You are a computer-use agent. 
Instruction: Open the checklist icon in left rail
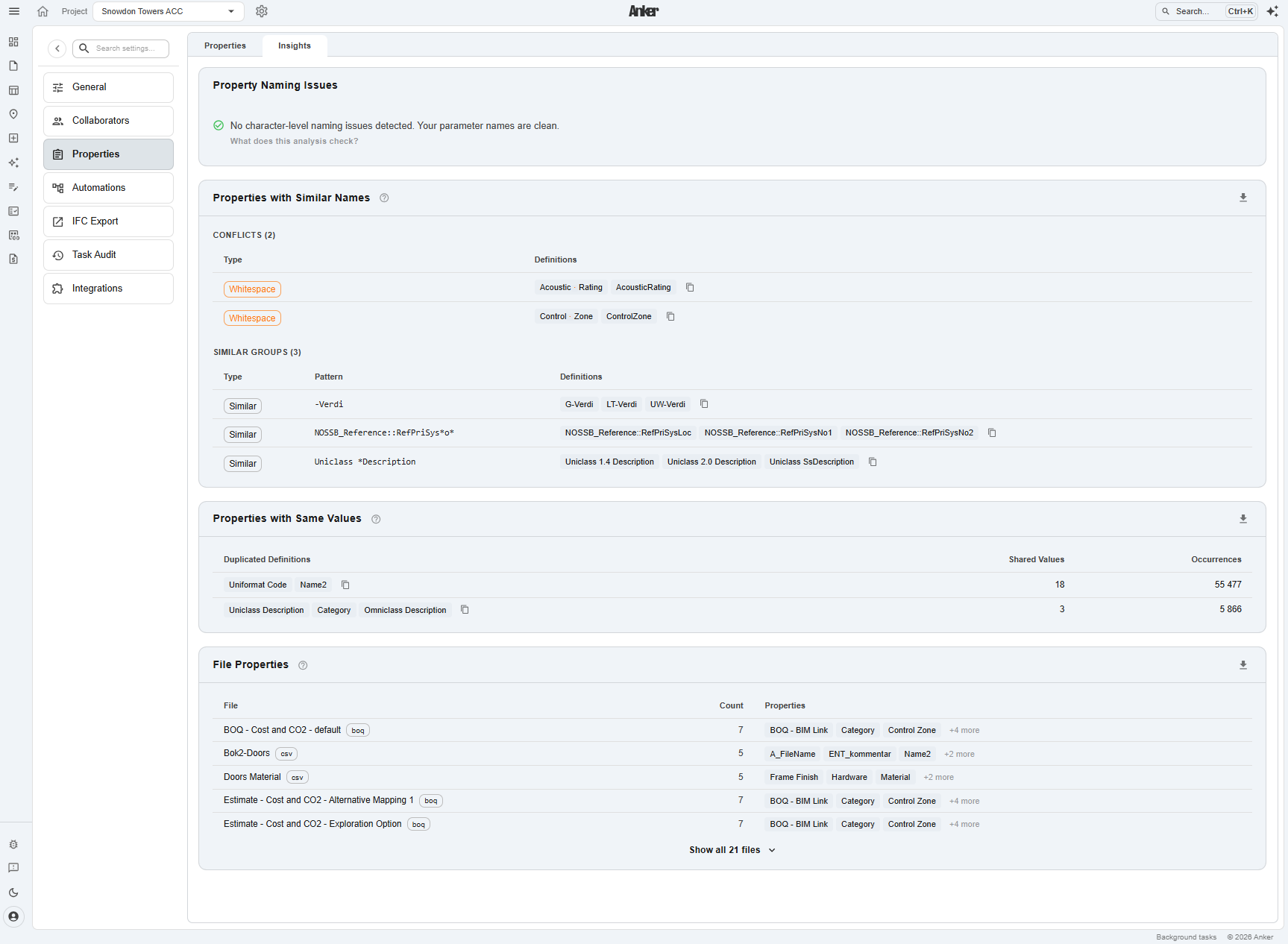click(13, 211)
